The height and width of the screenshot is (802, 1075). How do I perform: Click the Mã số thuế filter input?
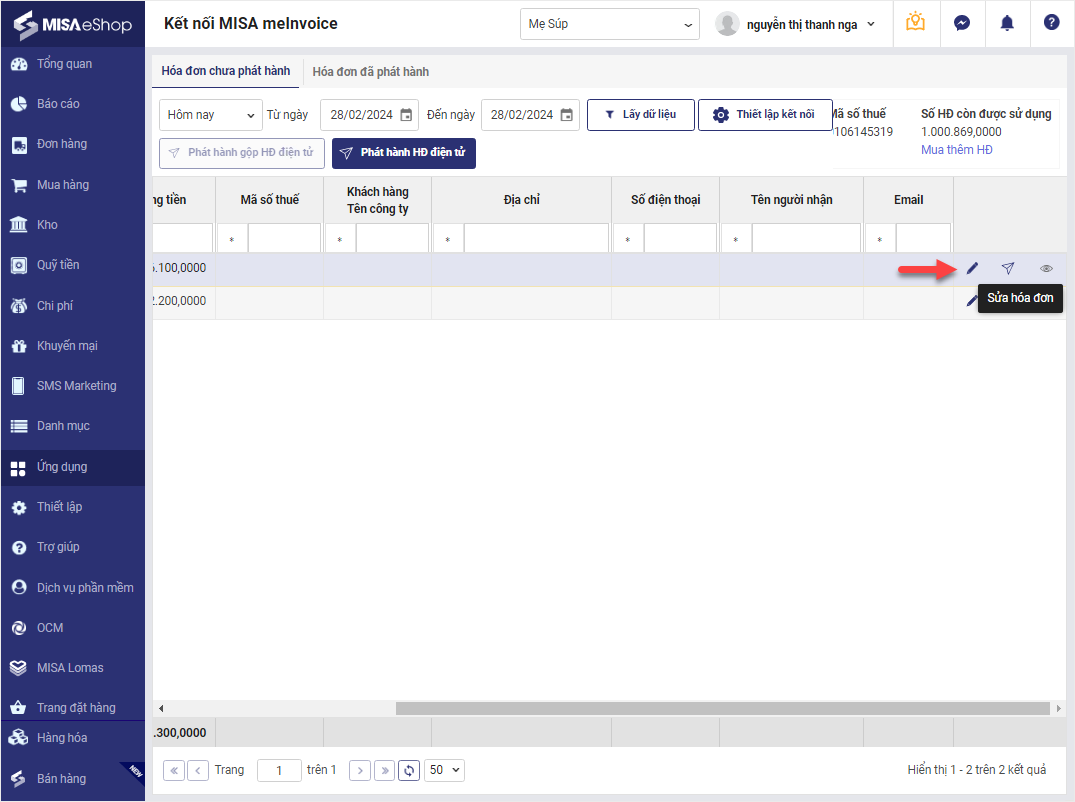[285, 238]
